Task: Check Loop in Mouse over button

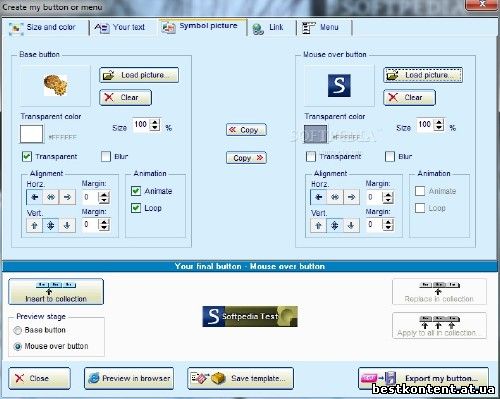Action: pyautogui.click(x=420, y=208)
